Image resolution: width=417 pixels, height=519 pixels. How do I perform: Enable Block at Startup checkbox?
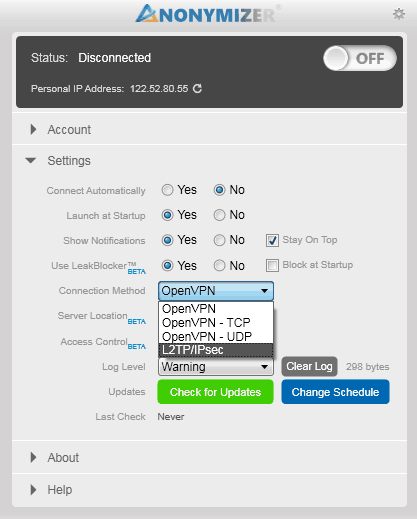272,265
